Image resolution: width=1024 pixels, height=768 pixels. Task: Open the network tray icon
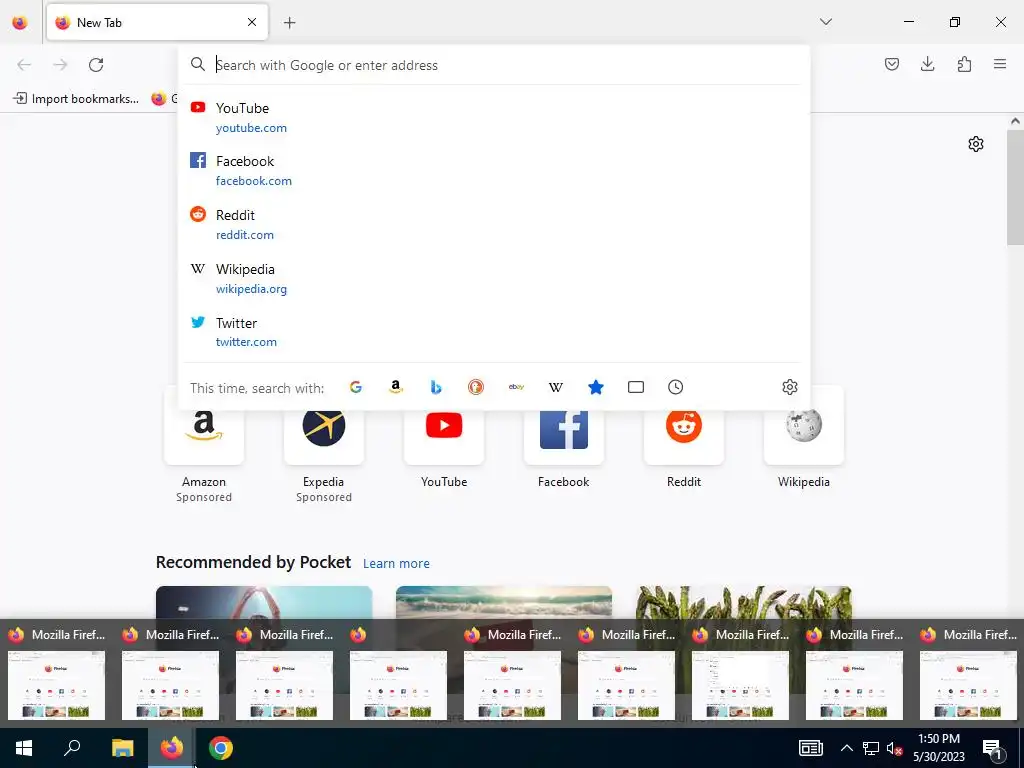(871, 748)
